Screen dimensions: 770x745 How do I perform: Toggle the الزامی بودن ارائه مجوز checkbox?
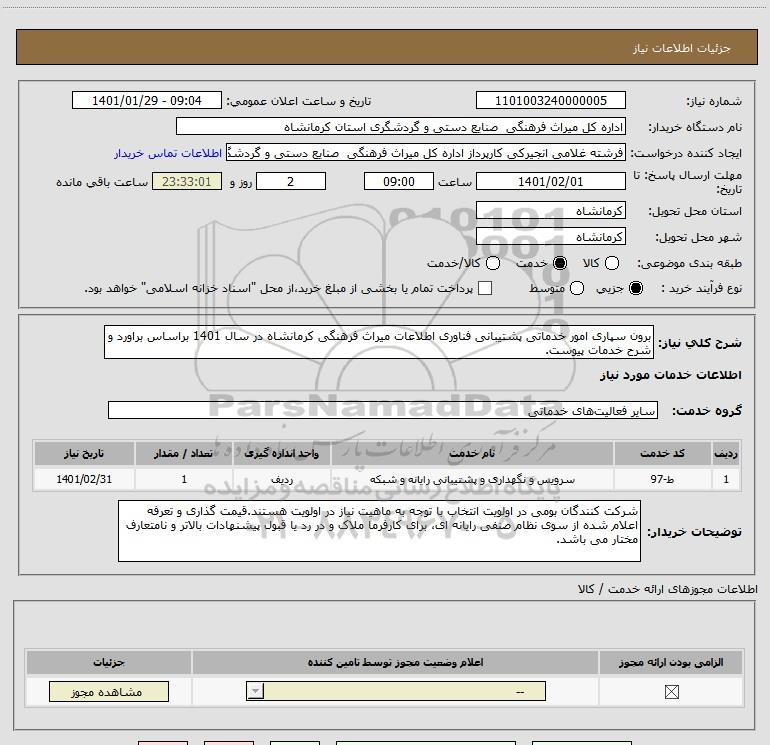click(x=671, y=692)
